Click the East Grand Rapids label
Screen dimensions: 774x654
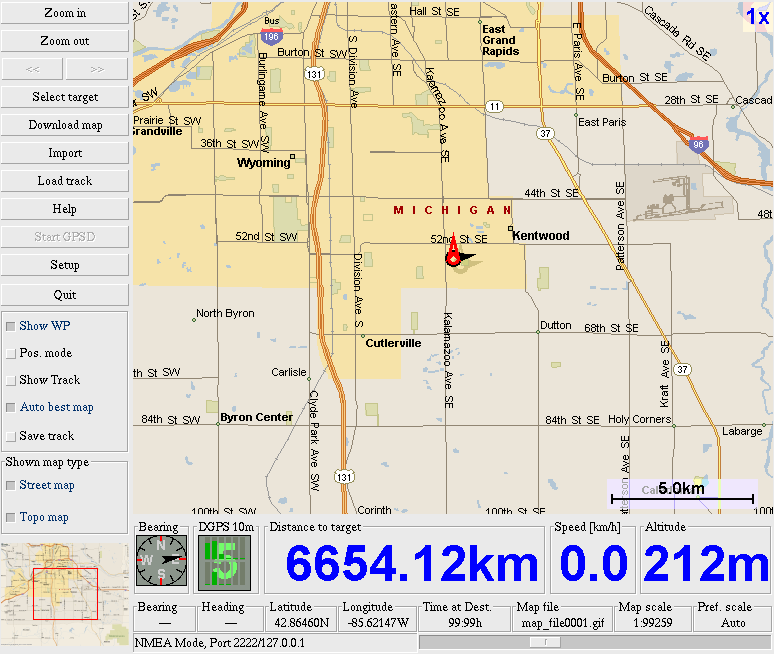(x=500, y=40)
